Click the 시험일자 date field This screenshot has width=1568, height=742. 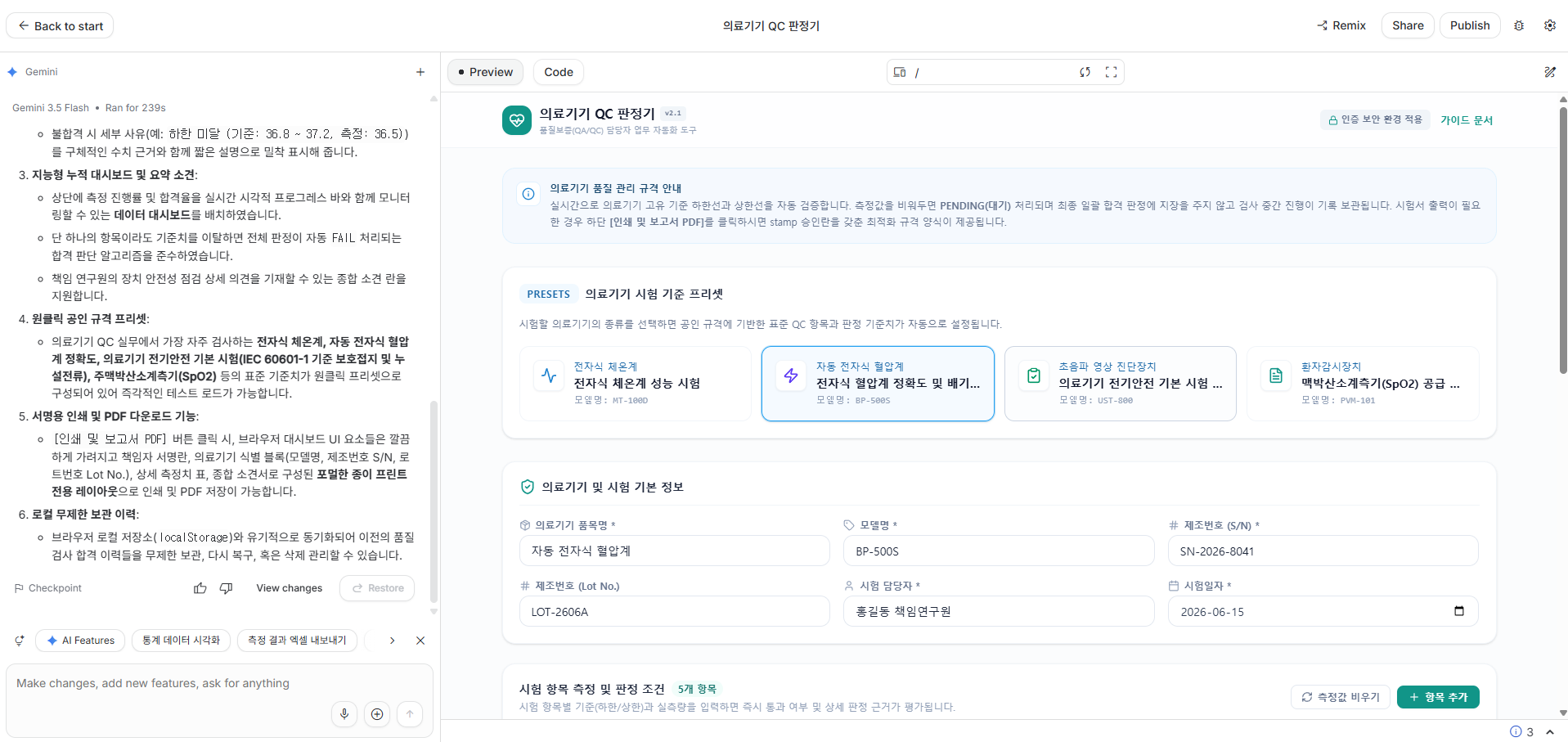(x=1323, y=611)
